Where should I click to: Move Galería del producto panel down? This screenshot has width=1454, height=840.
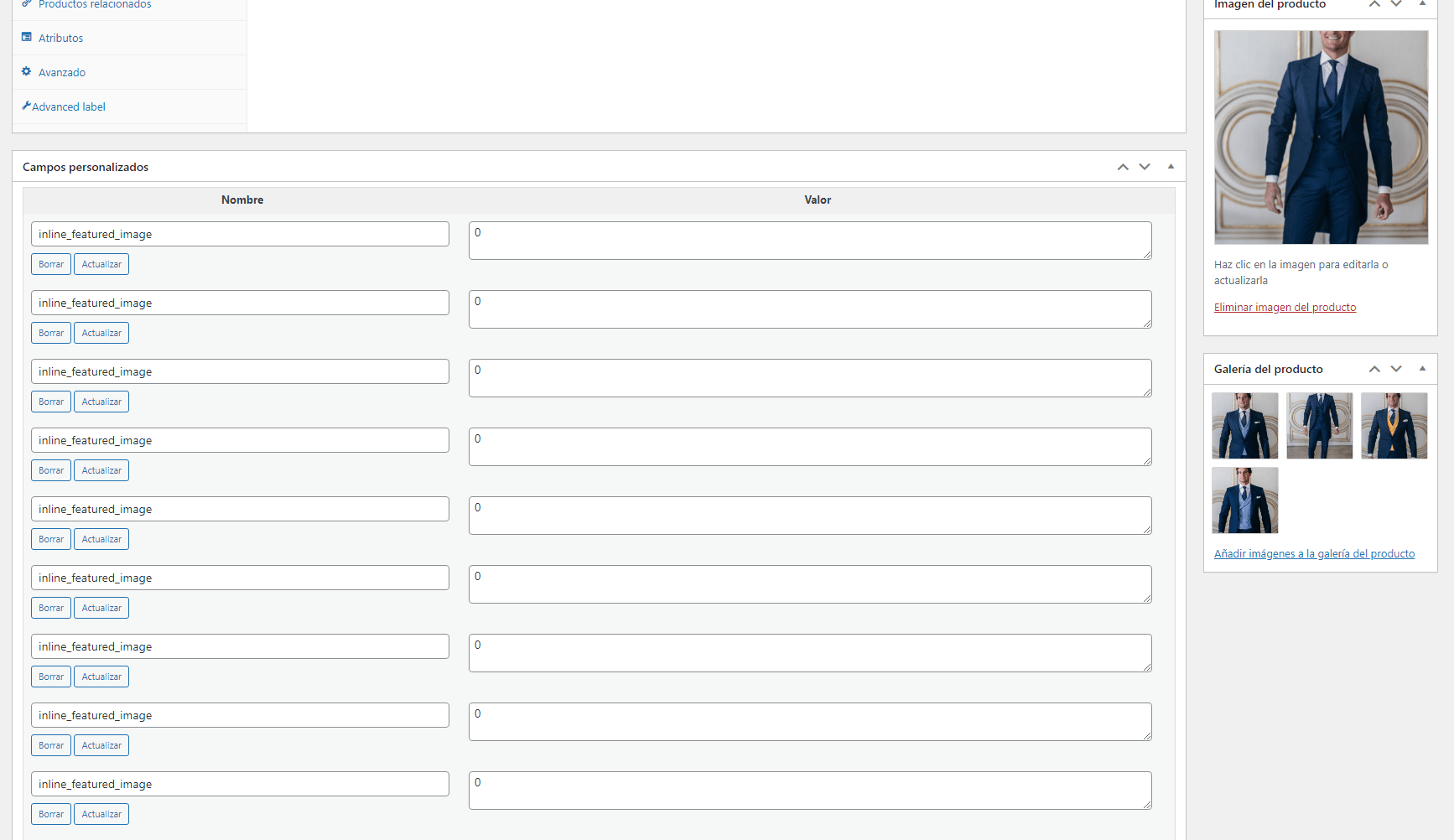pyautogui.click(x=1396, y=369)
